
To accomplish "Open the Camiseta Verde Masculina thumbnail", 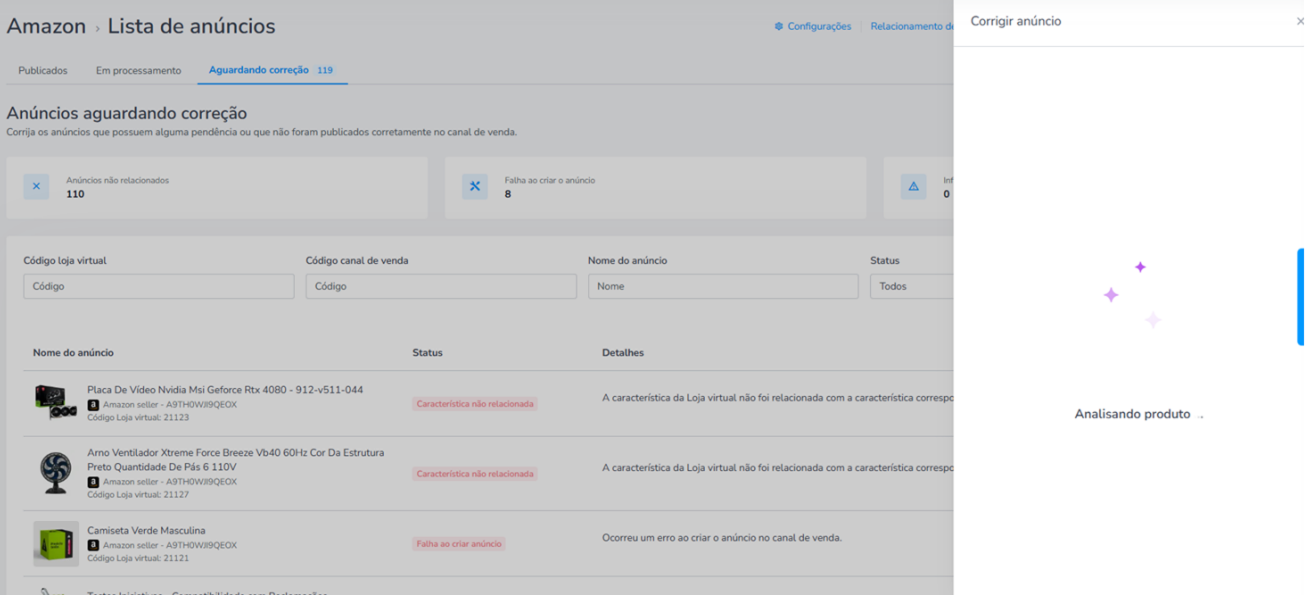I will point(56,543).
